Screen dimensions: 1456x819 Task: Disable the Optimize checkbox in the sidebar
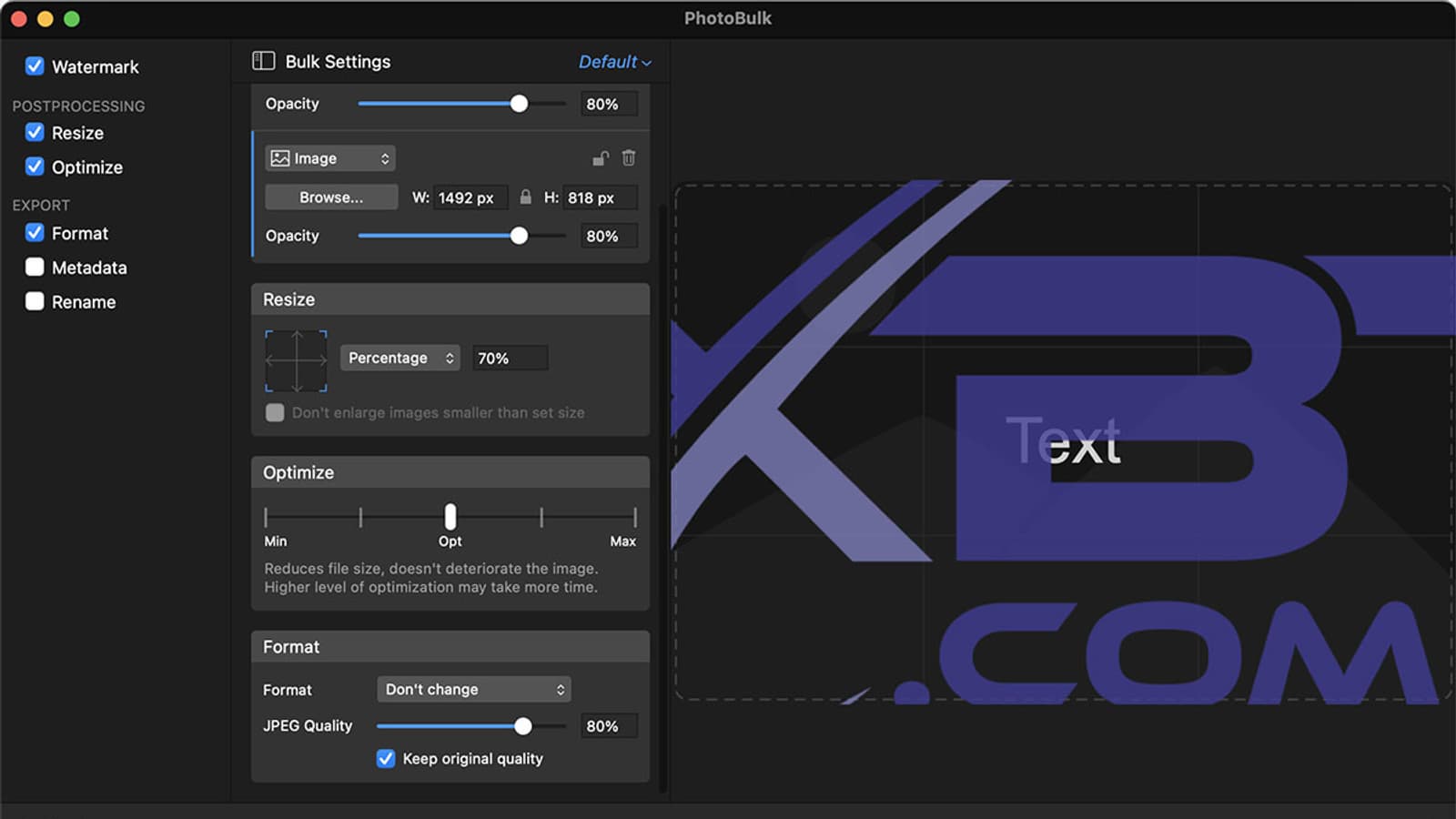(x=35, y=167)
